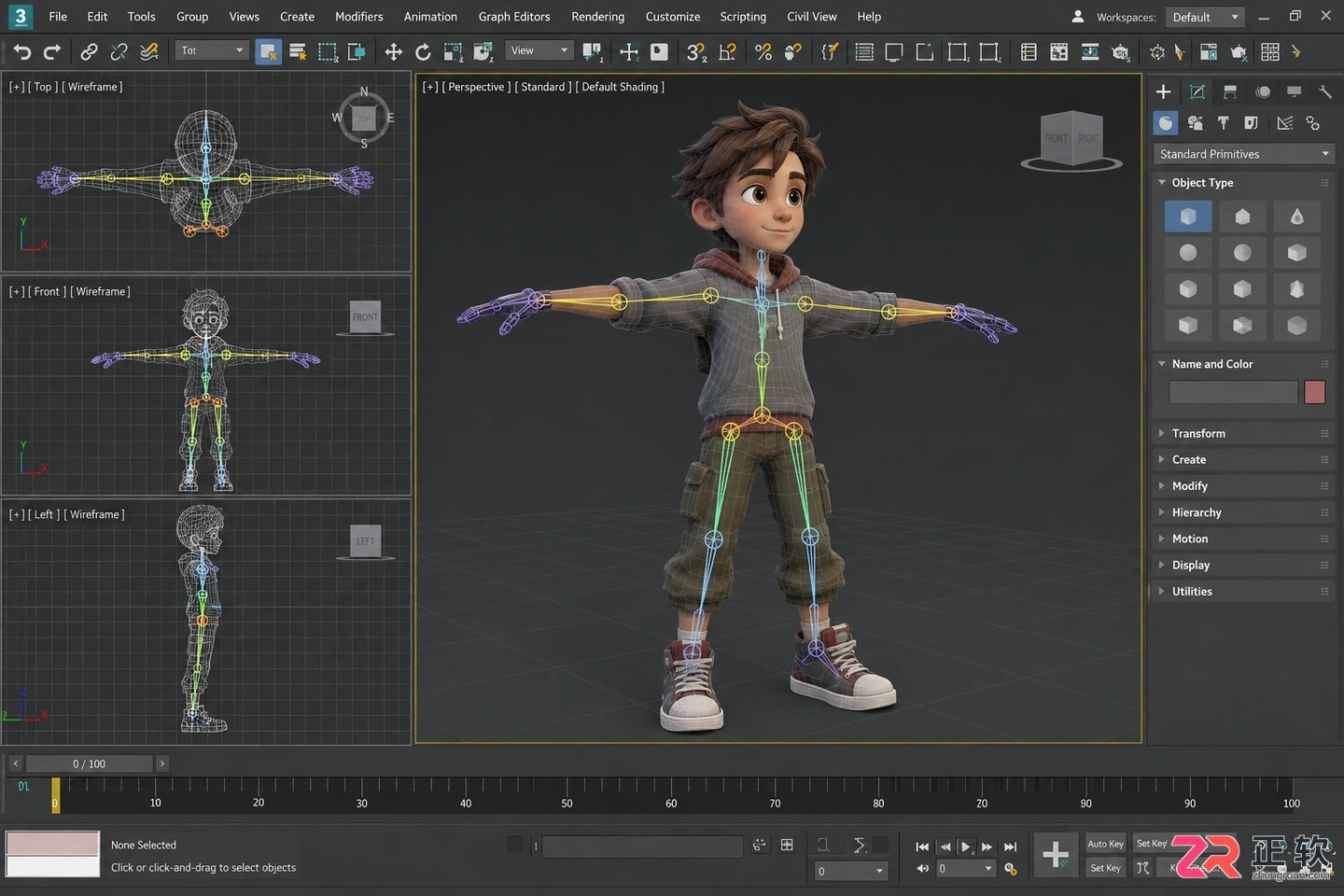Click the Play Animation button
The image size is (1344, 896).
[x=966, y=847]
